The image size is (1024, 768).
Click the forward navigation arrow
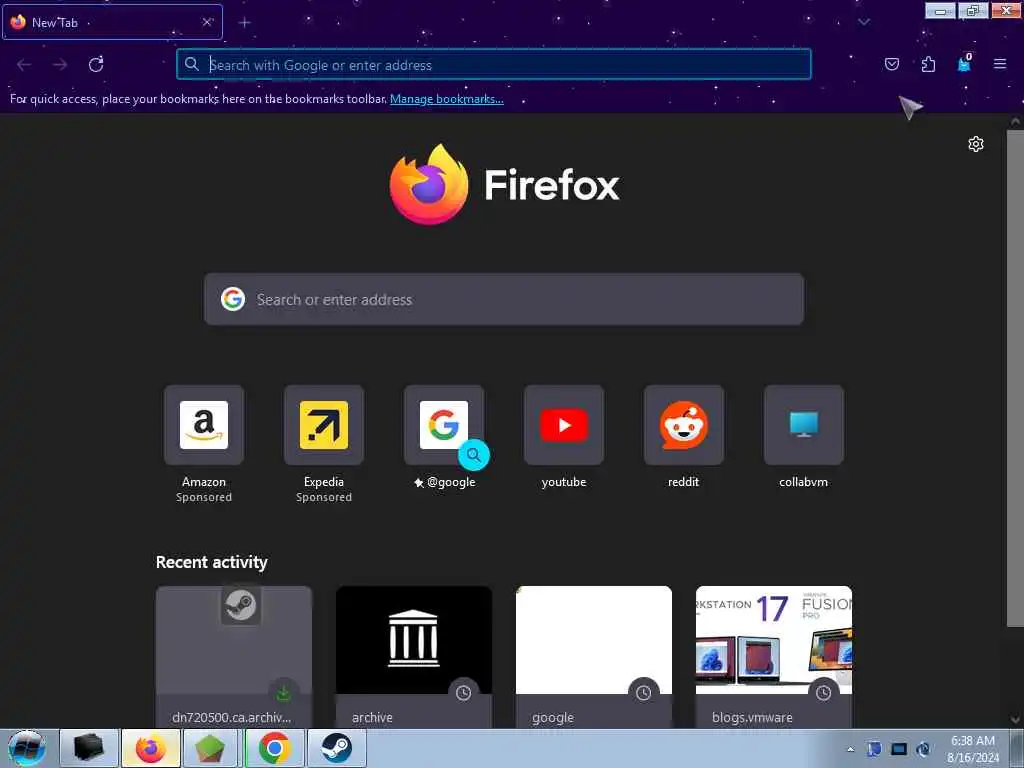point(60,64)
